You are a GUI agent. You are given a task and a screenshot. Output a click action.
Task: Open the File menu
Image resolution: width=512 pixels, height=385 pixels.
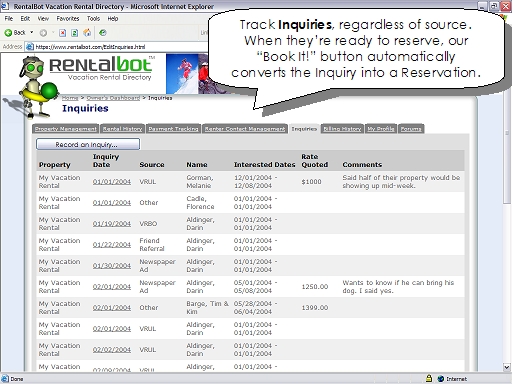click(x=9, y=19)
